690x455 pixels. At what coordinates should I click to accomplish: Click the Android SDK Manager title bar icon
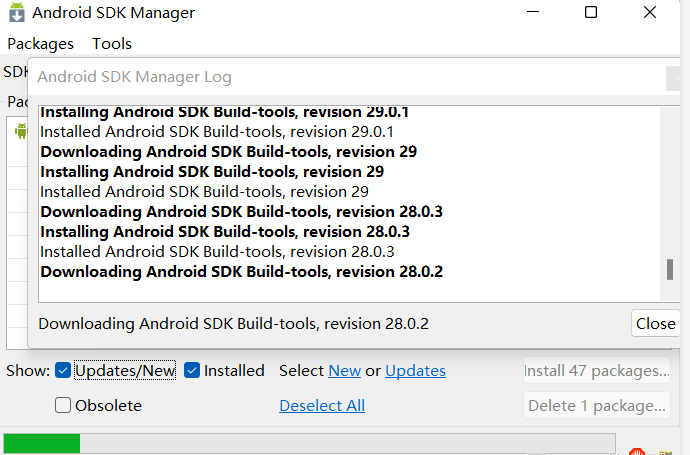pyautogui.click(x=17, y=12)
